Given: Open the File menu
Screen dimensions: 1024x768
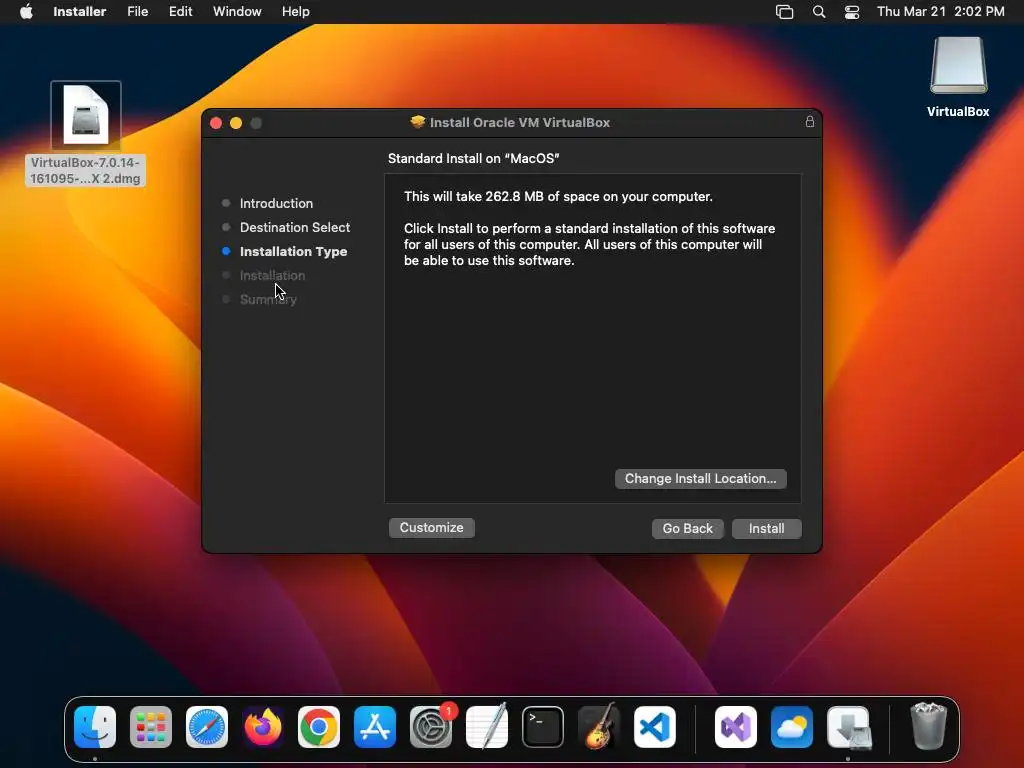Looking at the screenshot, I should pos(137,11).
